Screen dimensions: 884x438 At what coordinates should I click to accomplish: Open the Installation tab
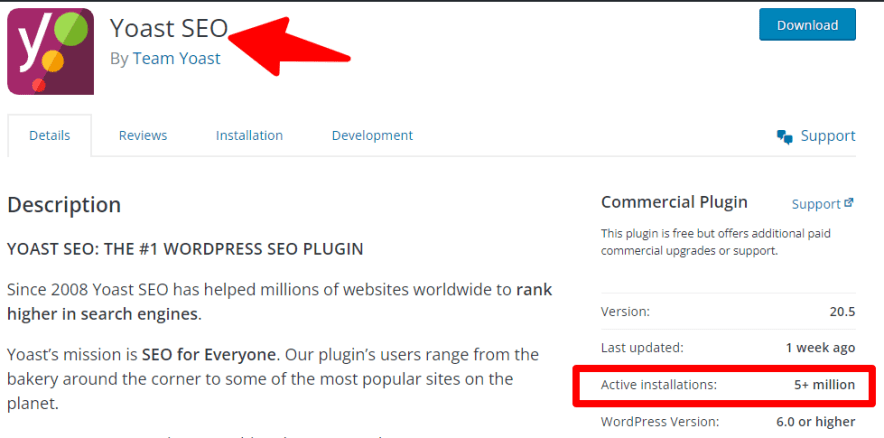249,135
